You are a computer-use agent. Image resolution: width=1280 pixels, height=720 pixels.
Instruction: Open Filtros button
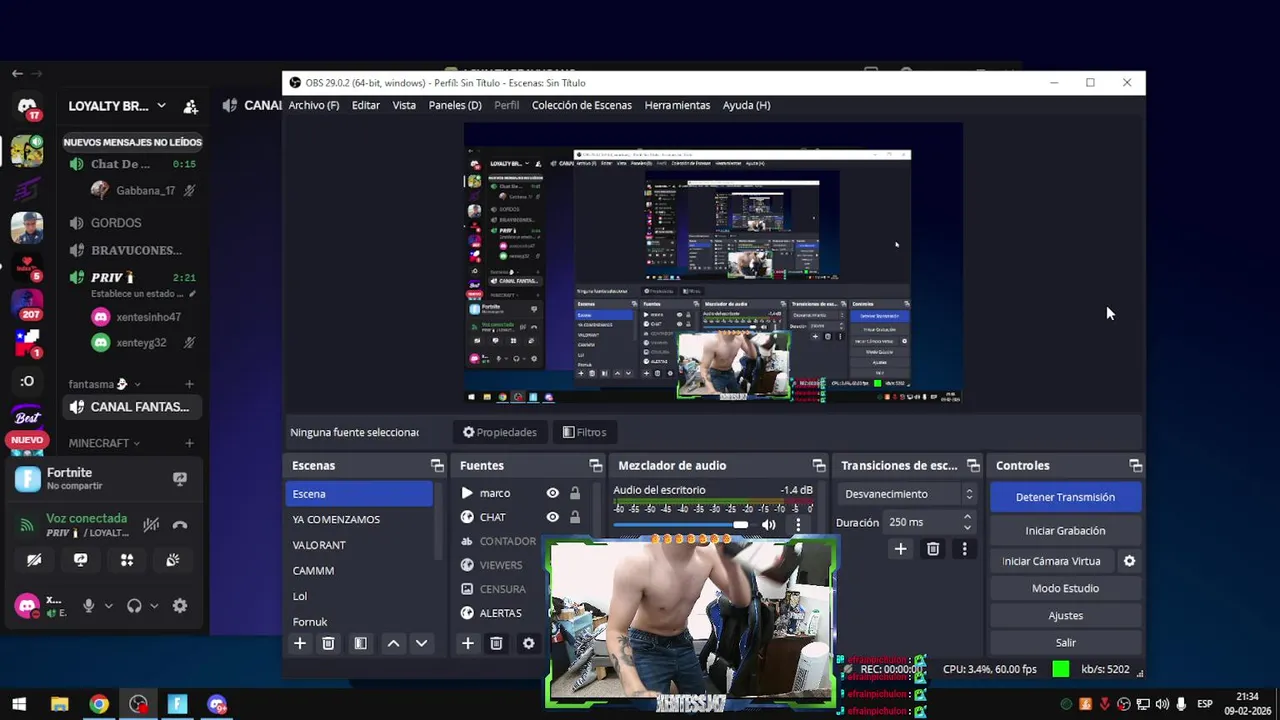[584, 432]
